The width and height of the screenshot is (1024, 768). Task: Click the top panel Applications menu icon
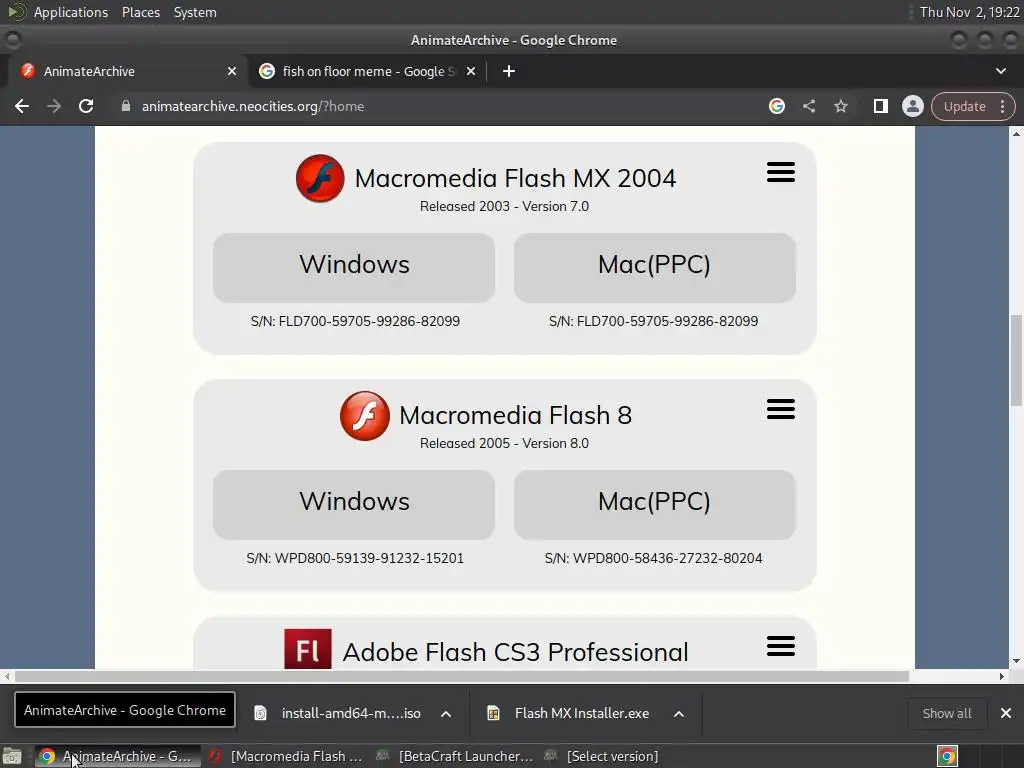pyautogui.click(x=16, y=12)
